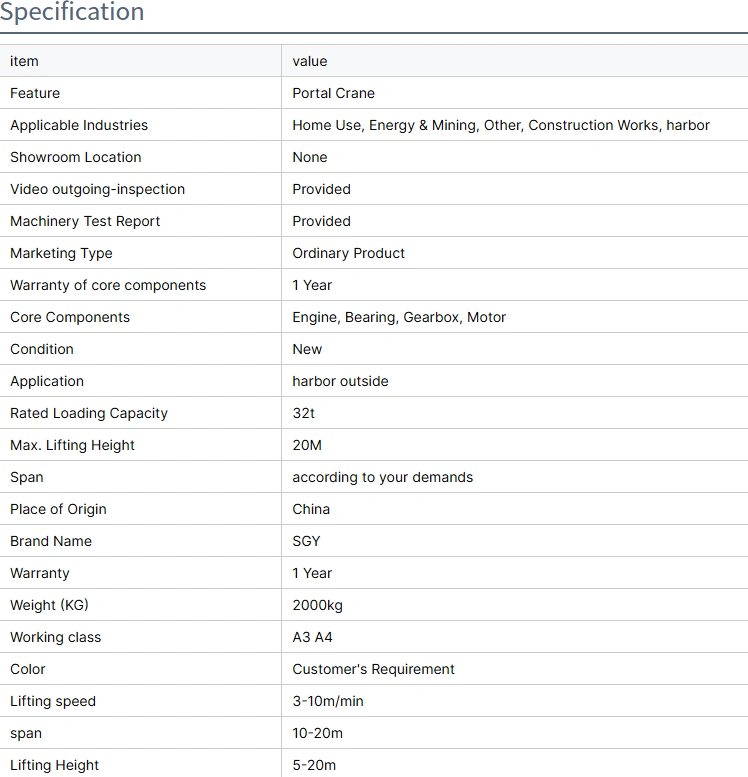748x777 pixels.
Task: Click the Condition value New
Action: 307,349
